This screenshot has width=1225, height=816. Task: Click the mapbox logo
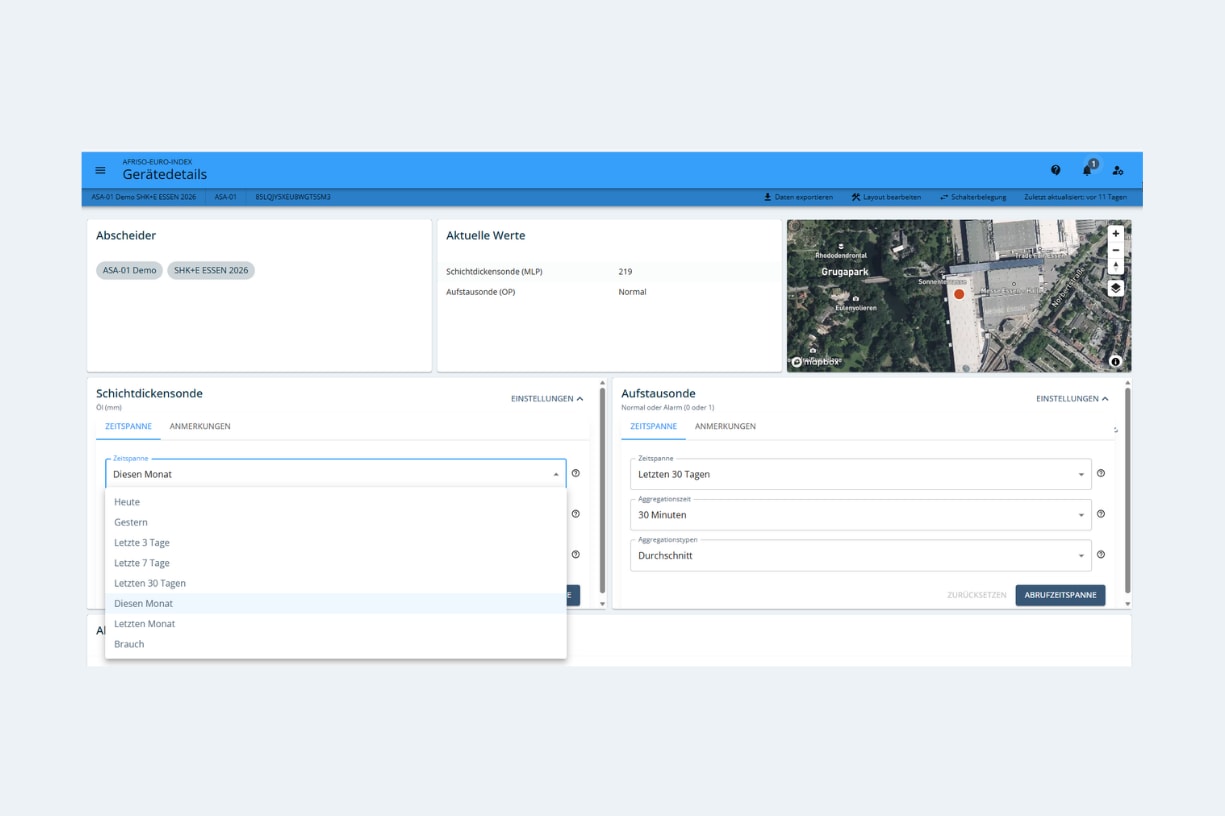pyautogui.click(x=817, y=361)
